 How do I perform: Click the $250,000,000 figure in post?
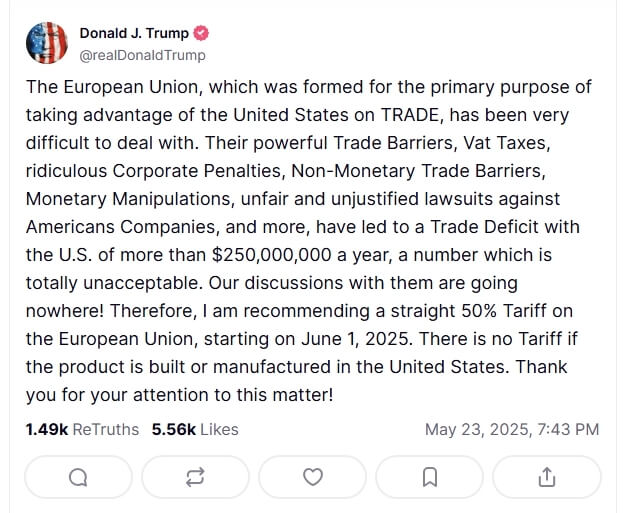[x=272, y=255]
